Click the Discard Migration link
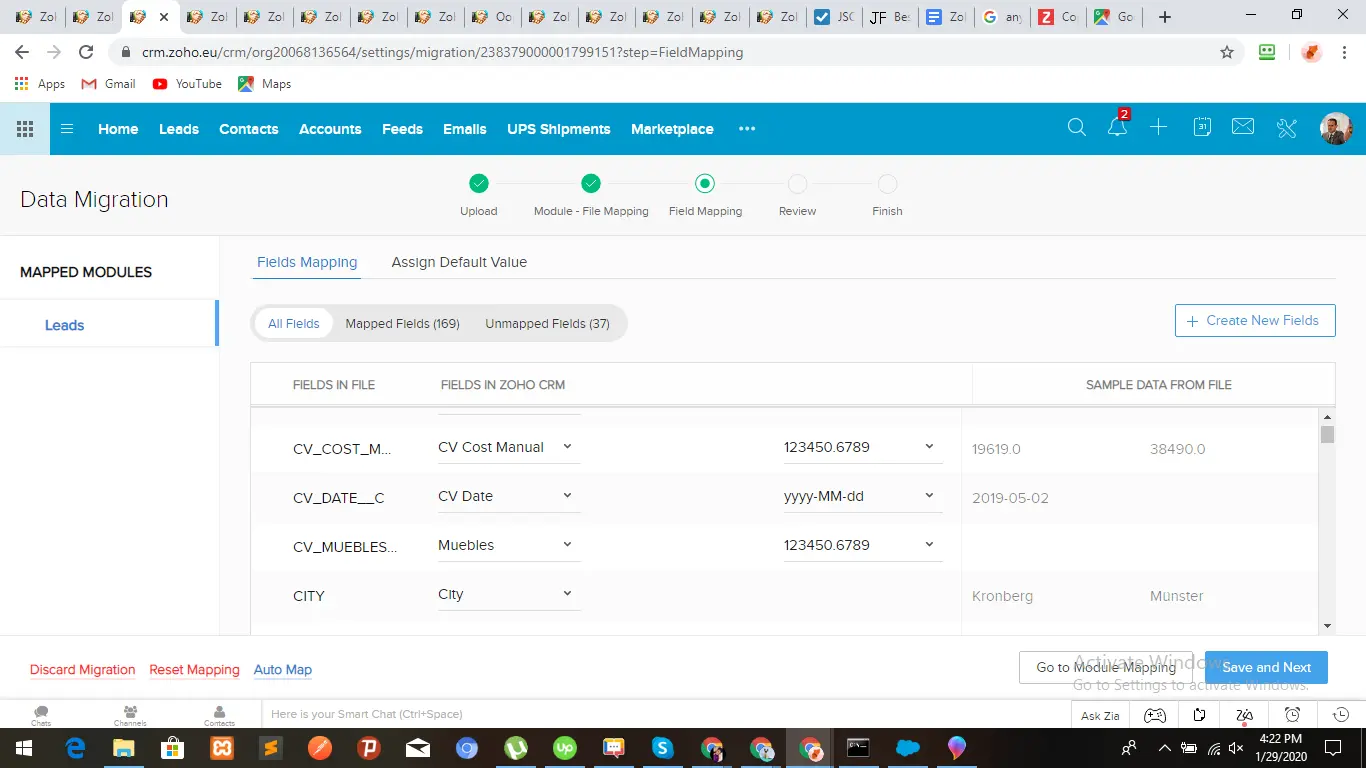The image size is (1366, 768). coord(82,670)
